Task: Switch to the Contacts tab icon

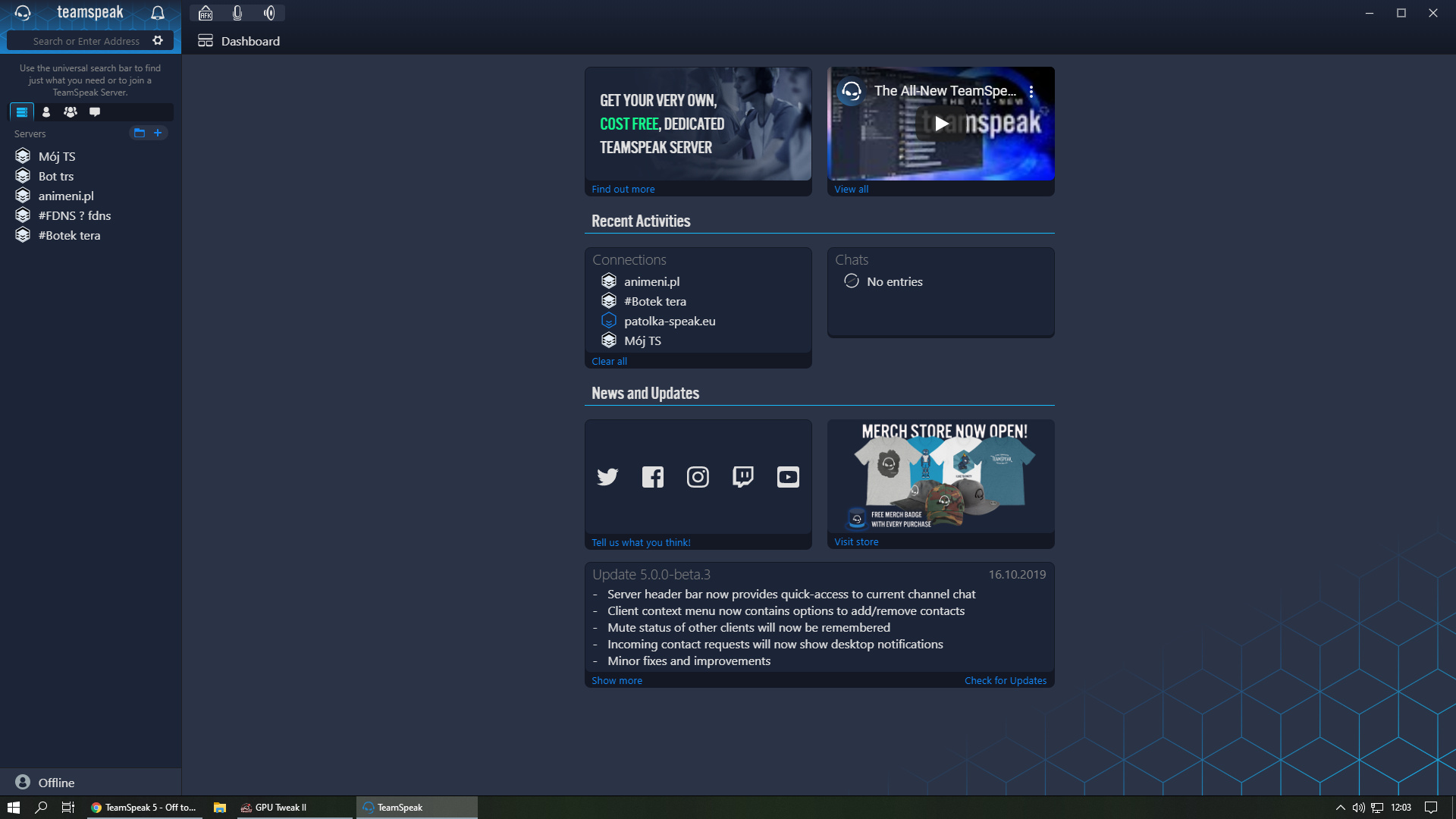Action: (46, 112)
